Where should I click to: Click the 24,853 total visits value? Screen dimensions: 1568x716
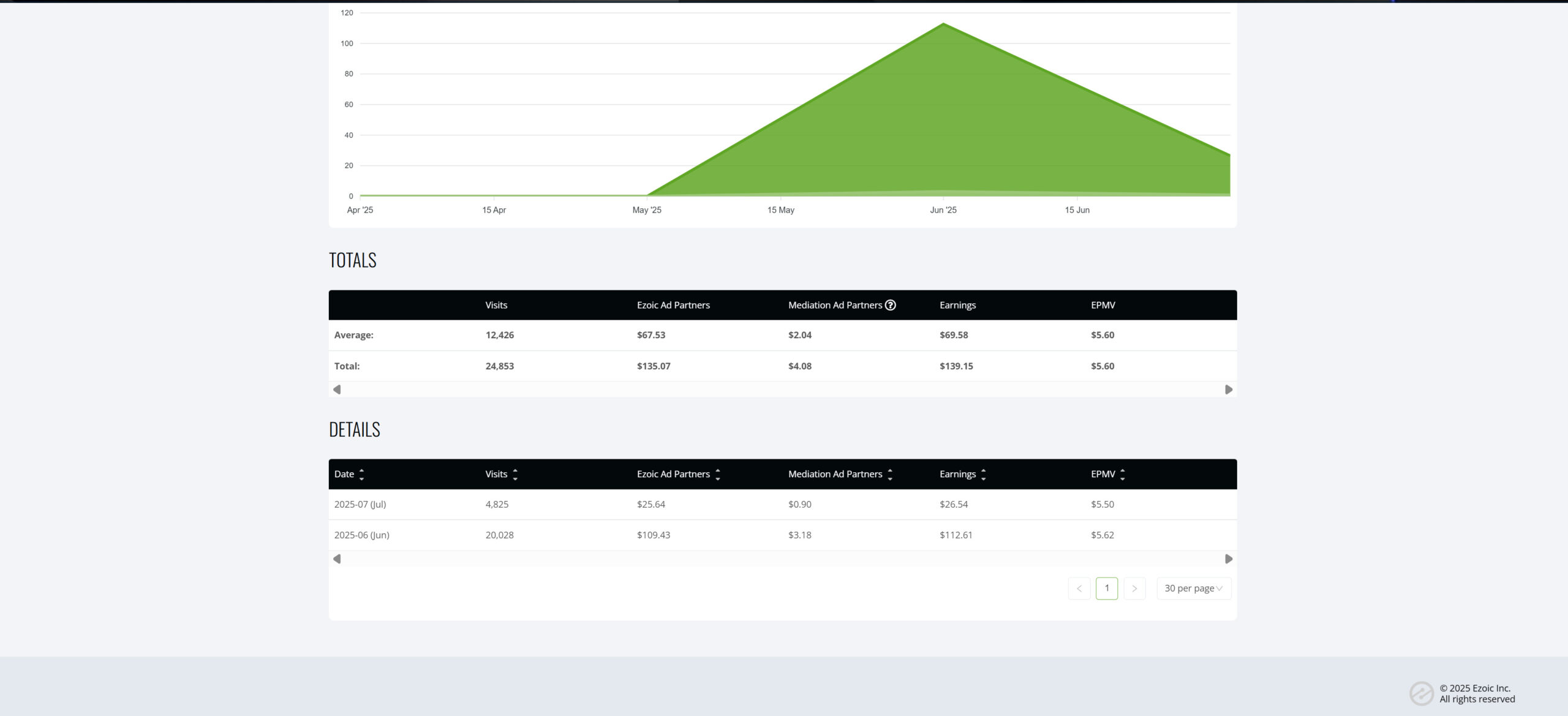click(500, 366)
